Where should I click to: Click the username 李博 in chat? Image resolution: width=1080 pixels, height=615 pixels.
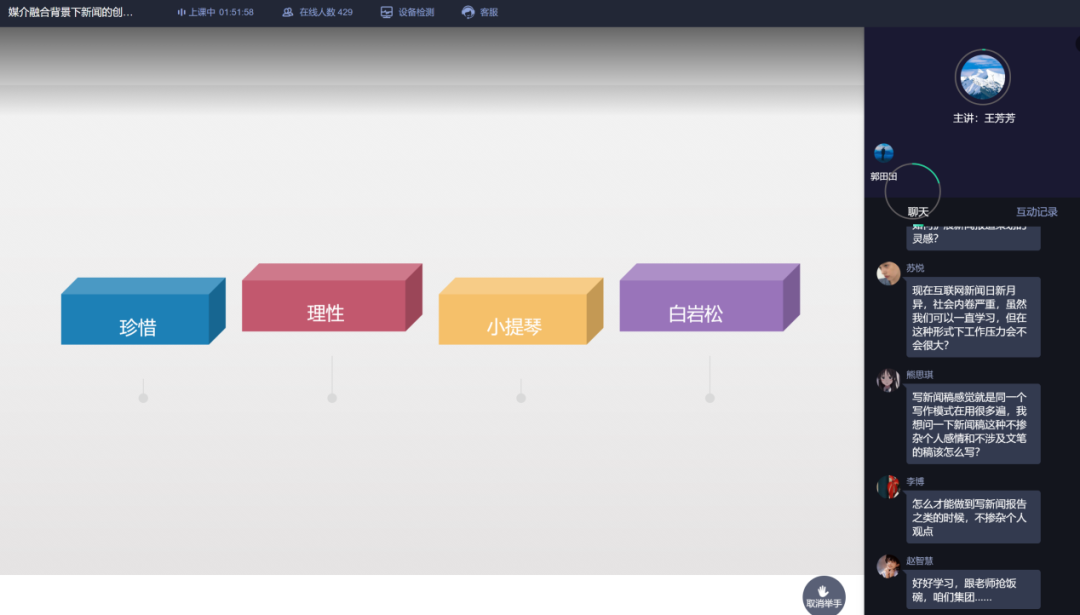(x=915, y=481)
